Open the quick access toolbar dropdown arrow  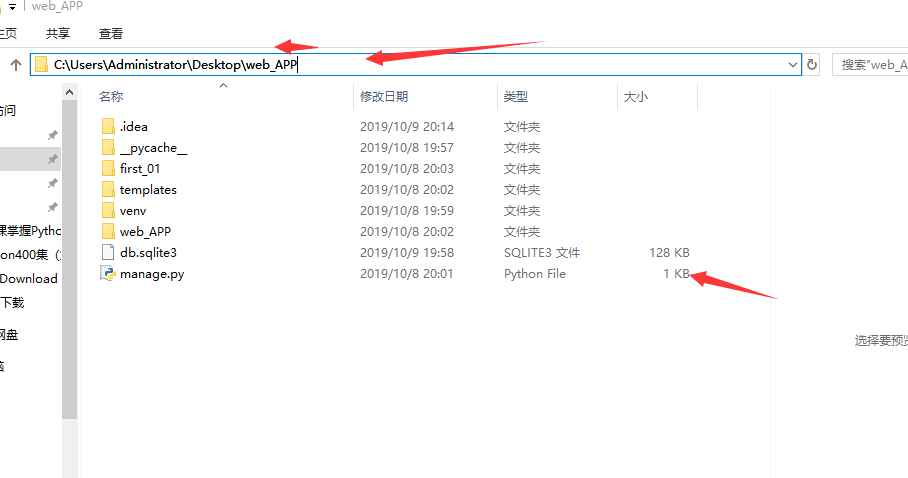click(12, 7)
